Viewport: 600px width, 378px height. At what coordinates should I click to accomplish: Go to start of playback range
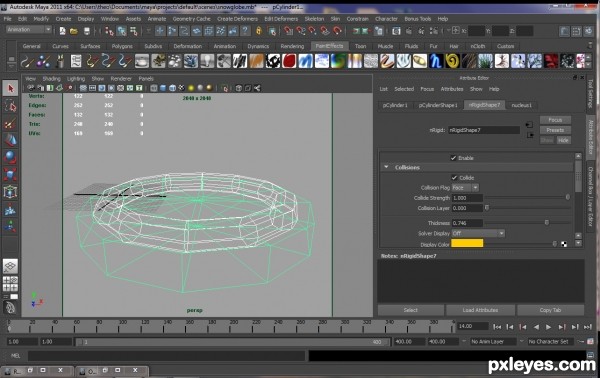[497, 327]
